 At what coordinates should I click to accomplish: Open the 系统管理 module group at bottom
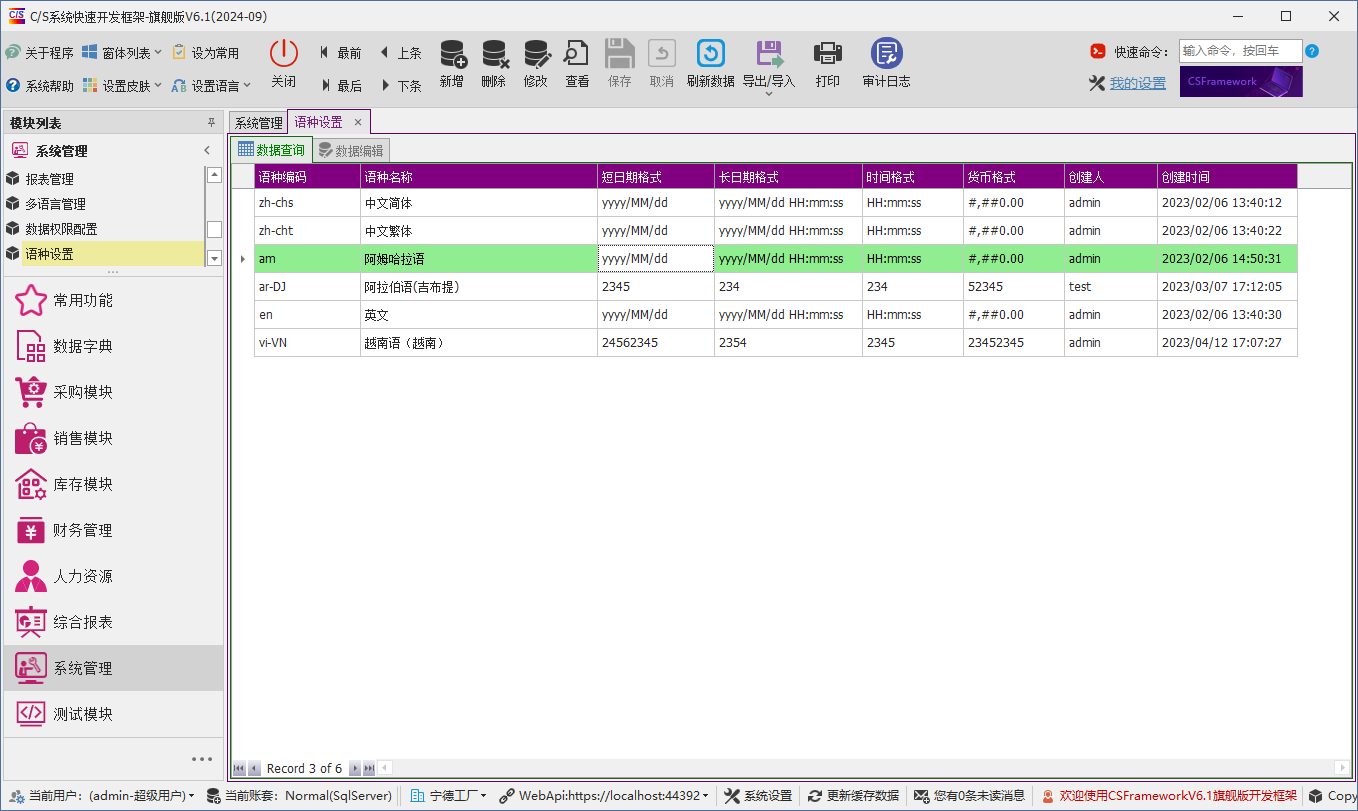tap(113, 668)
